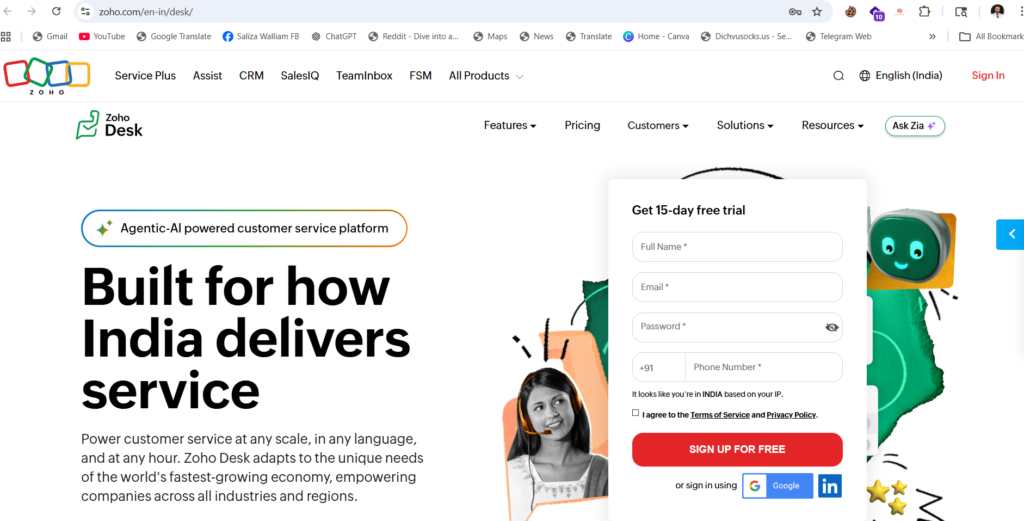Image resolution: width=1024 pixels, height=521 pixels.
Task: Focus the Full Name input field
Action: [x=737, y=247]
